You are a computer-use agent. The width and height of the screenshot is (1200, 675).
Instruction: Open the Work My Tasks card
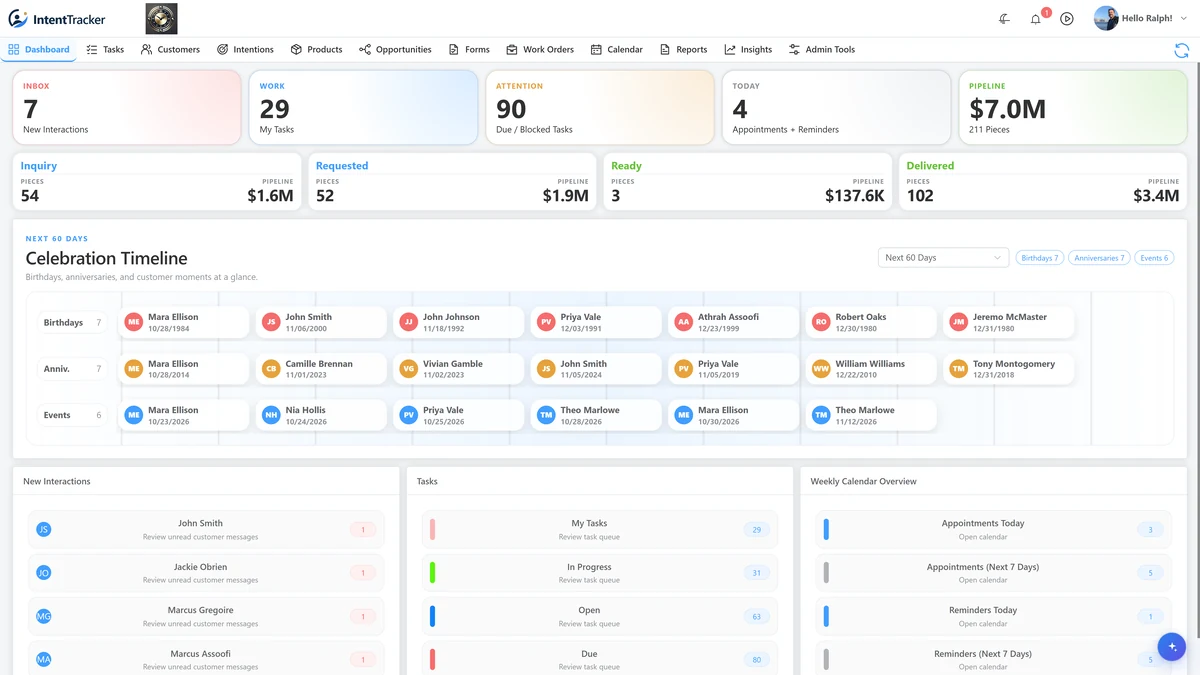click(363, 107)
